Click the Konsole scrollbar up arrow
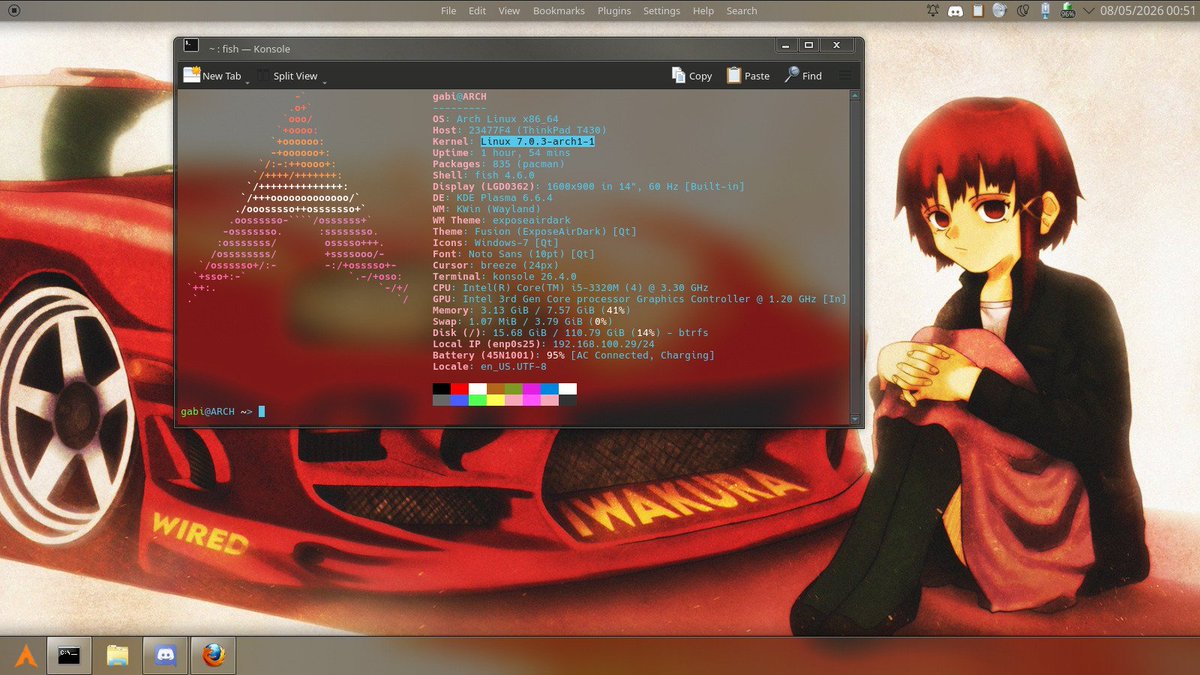The image size is (1200, 675). click(855, 97)
